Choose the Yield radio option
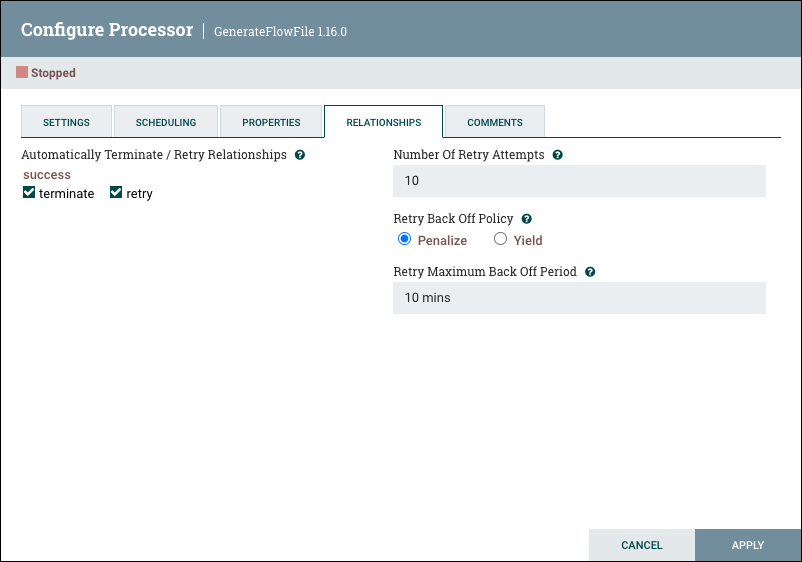 click(x=501, y=239)
